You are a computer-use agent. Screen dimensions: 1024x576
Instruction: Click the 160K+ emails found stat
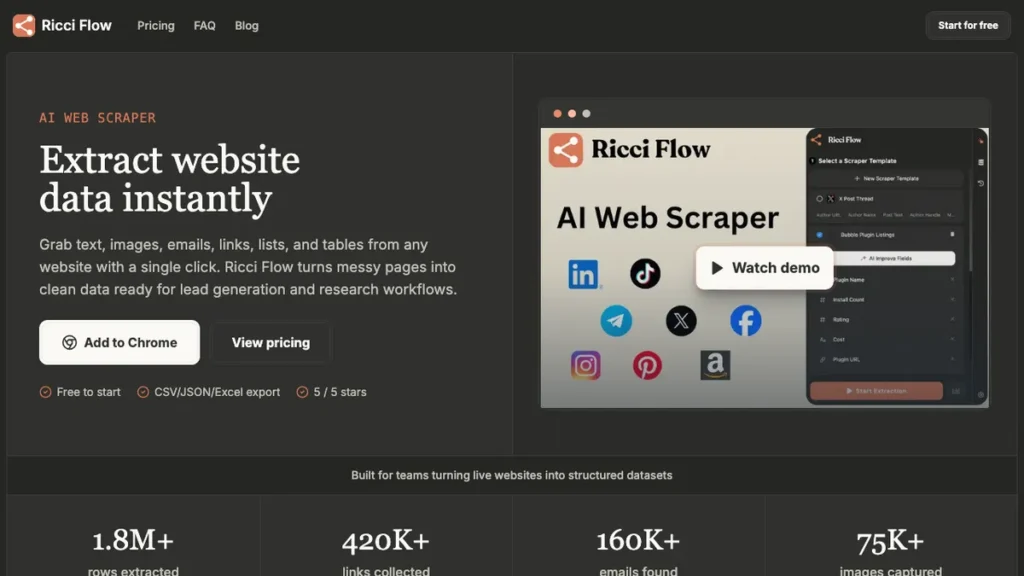[x=638, y=552]
